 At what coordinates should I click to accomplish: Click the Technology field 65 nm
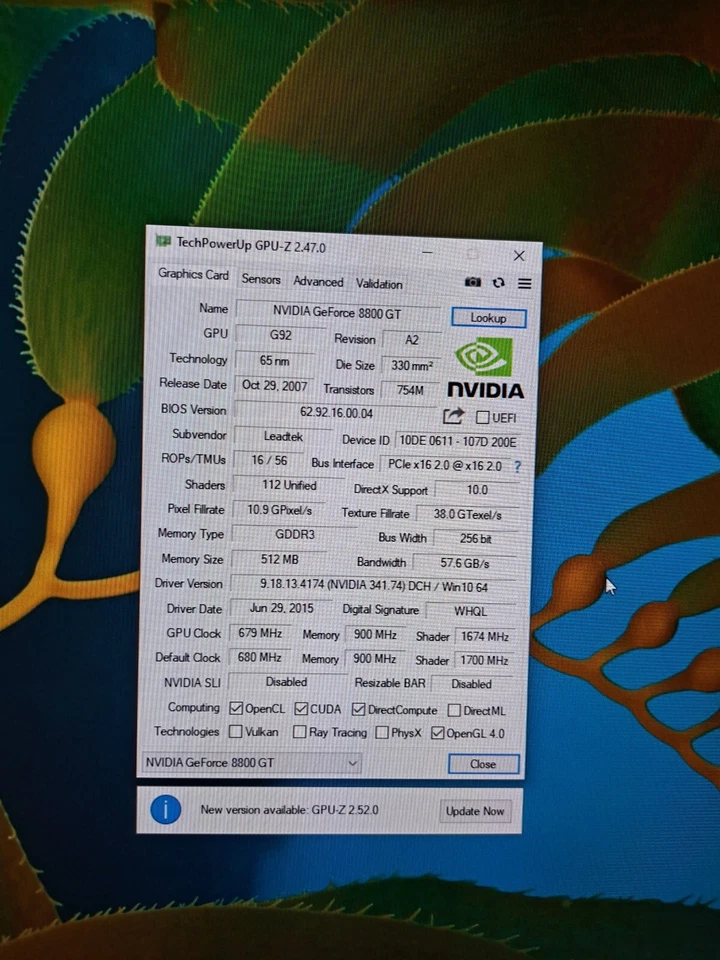(x=274, y=361)
